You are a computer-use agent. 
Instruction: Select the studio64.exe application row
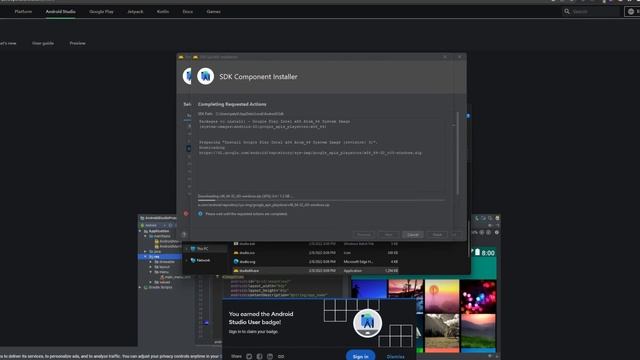pyautogui.click(x=315, y=271)
